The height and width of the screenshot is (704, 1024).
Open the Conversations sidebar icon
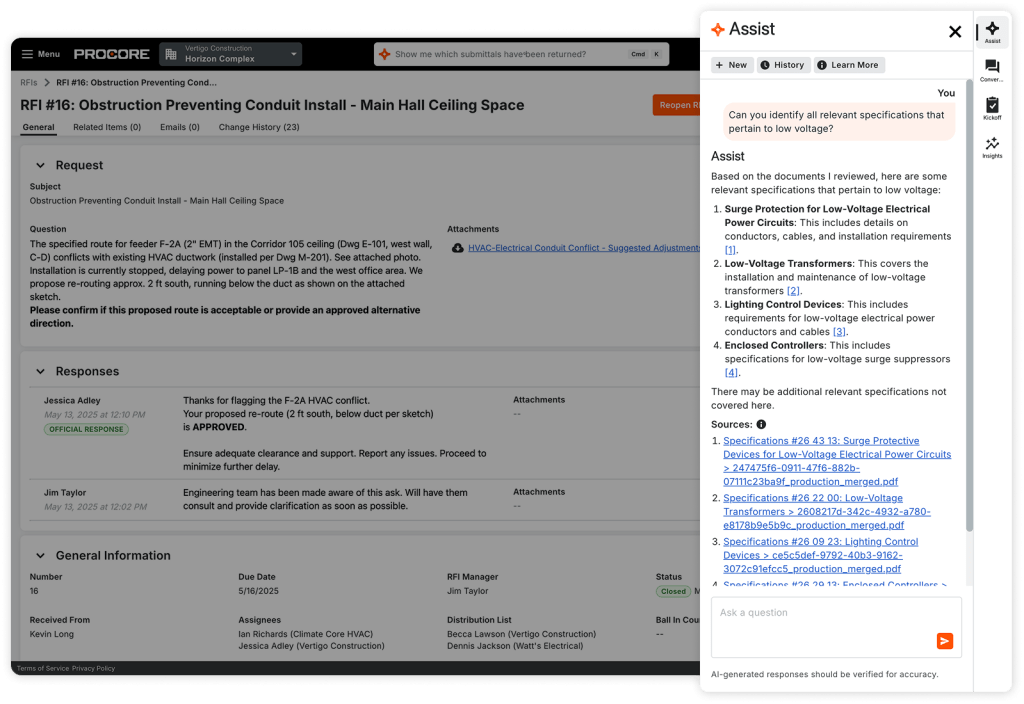pyautogui.click(x=992, y=70)
